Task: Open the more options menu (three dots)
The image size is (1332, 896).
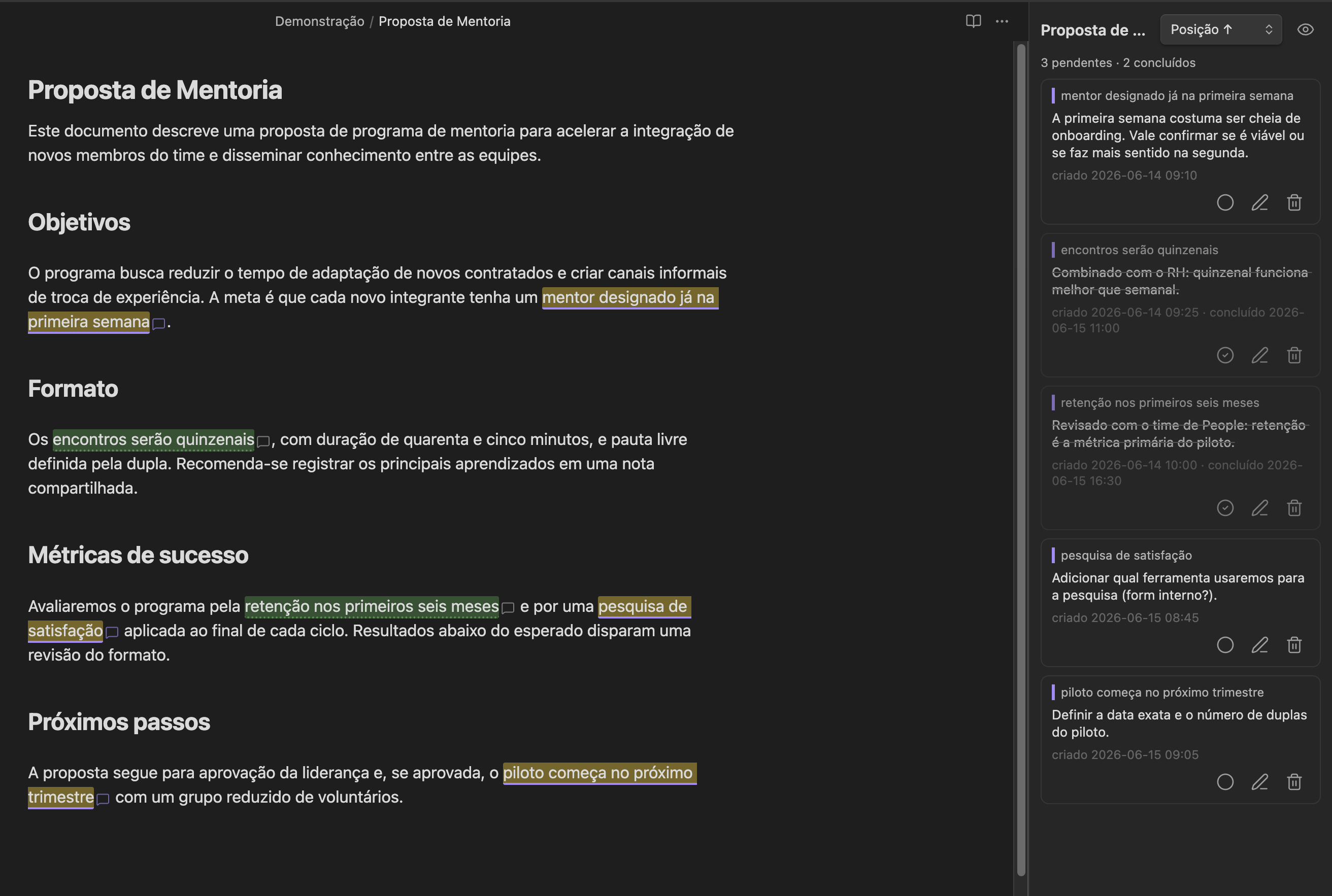Action: click(1002, 21)
